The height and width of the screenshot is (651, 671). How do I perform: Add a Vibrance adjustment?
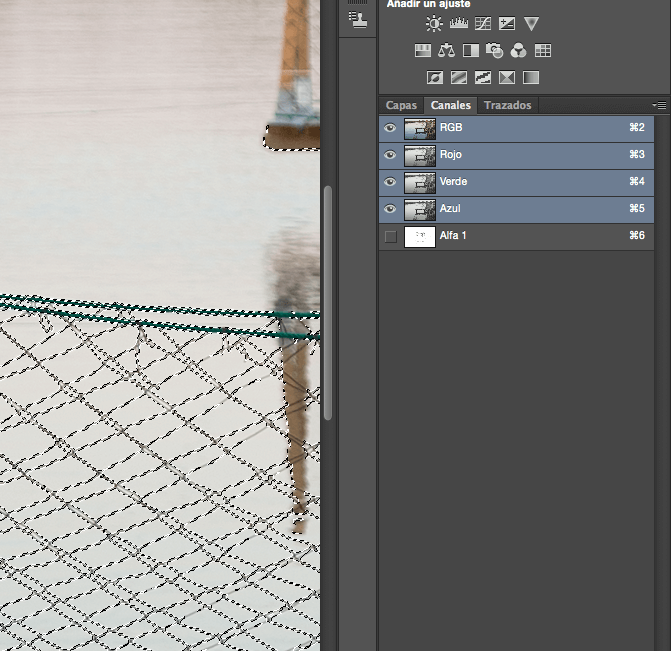coord(531,24)
